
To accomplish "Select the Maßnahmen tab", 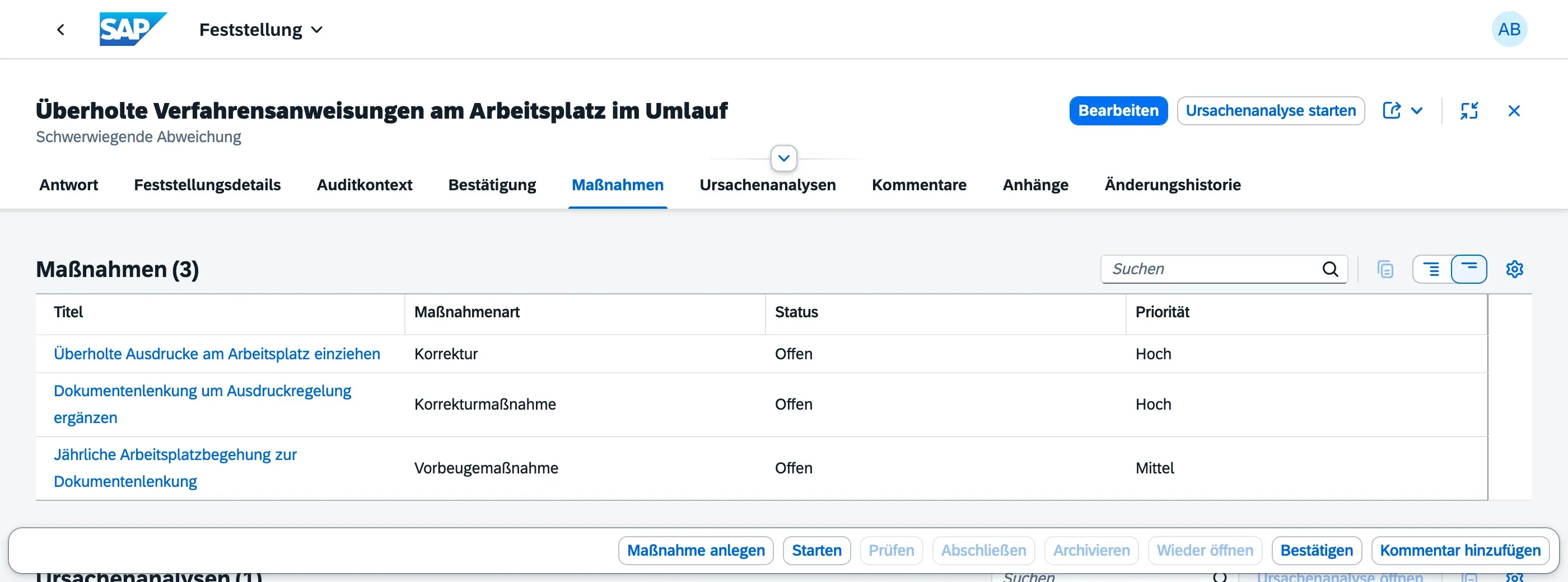I will coord(617,185).
